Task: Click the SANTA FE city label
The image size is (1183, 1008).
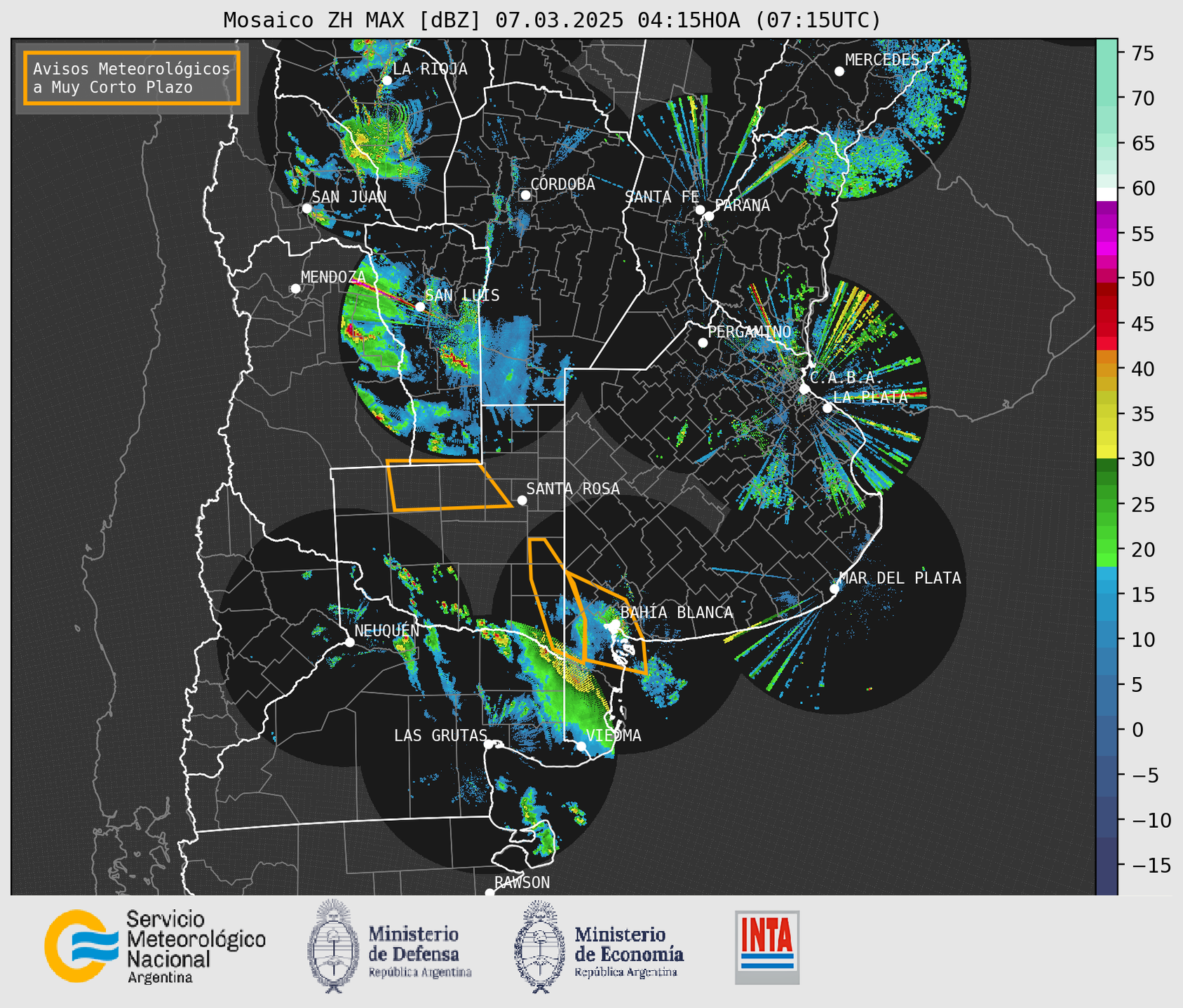Action: [662, 197]
